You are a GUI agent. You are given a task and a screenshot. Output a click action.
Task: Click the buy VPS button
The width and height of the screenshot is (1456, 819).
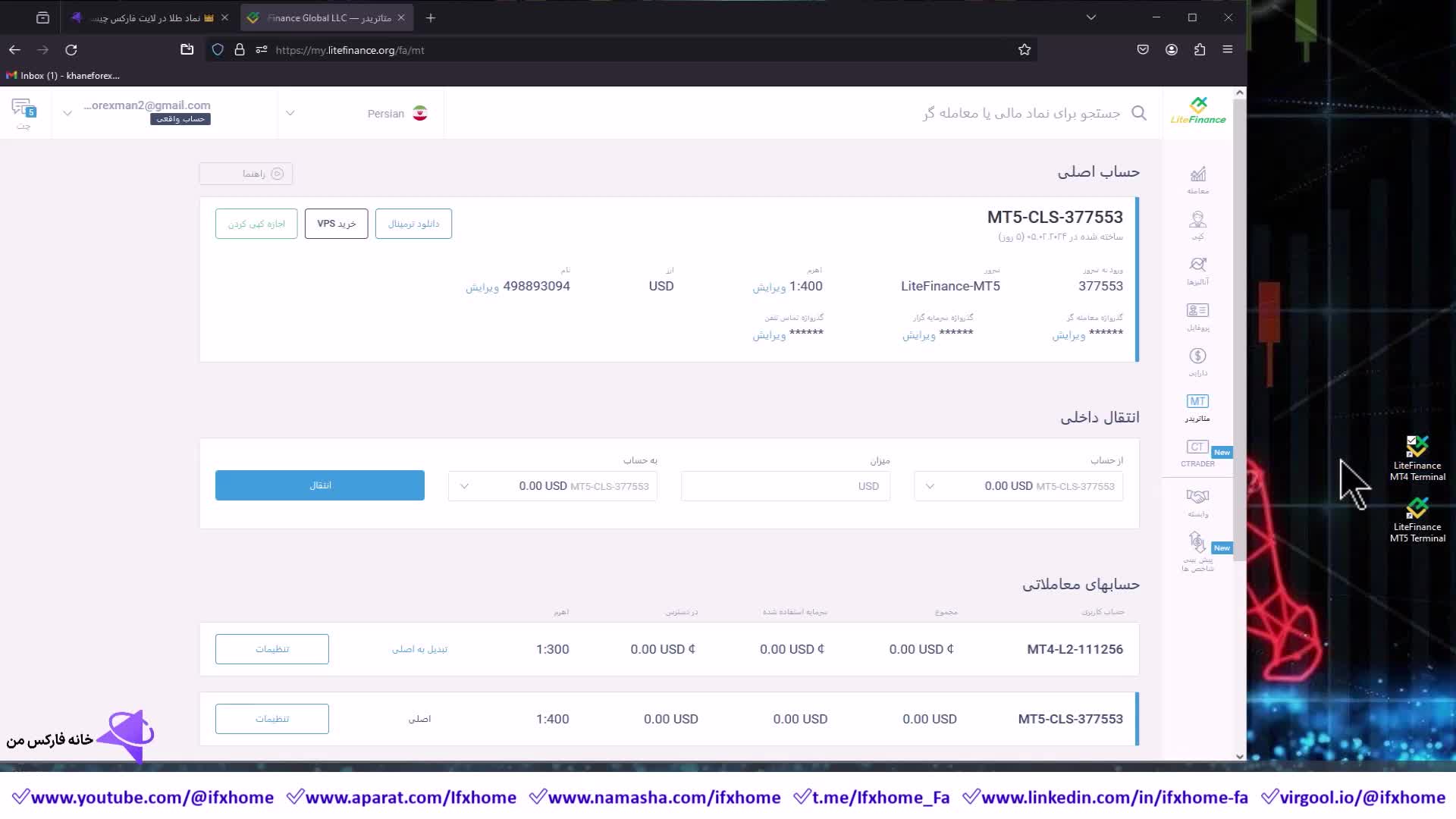[336, 224]
